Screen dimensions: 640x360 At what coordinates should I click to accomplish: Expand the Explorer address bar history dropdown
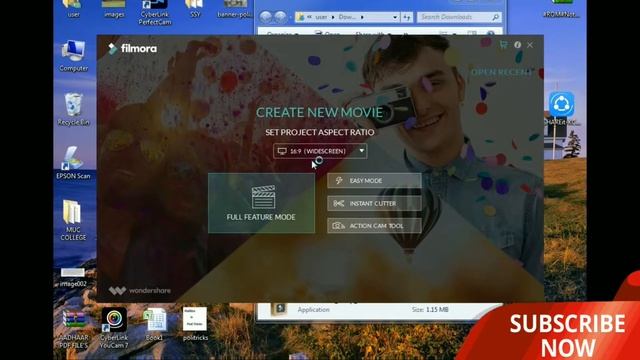click(x=395, y=17)
